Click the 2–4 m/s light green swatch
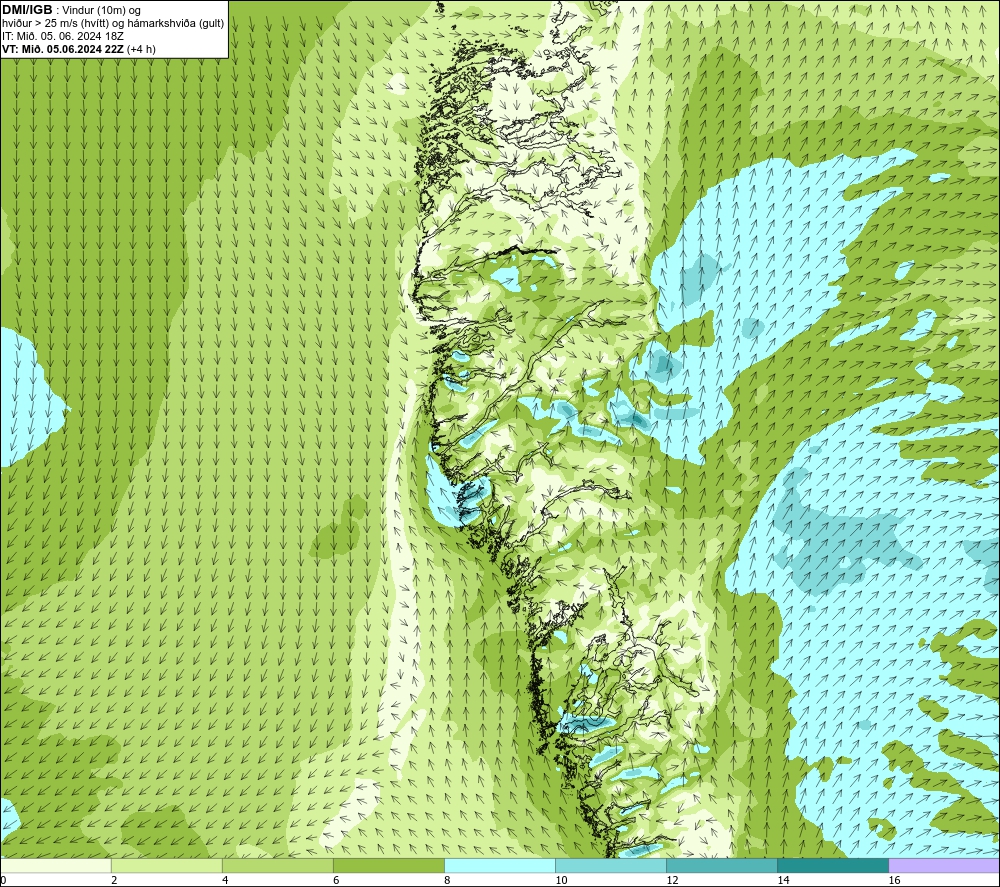The height and width of the screenshot is (887, 1000). coord(167,865)
